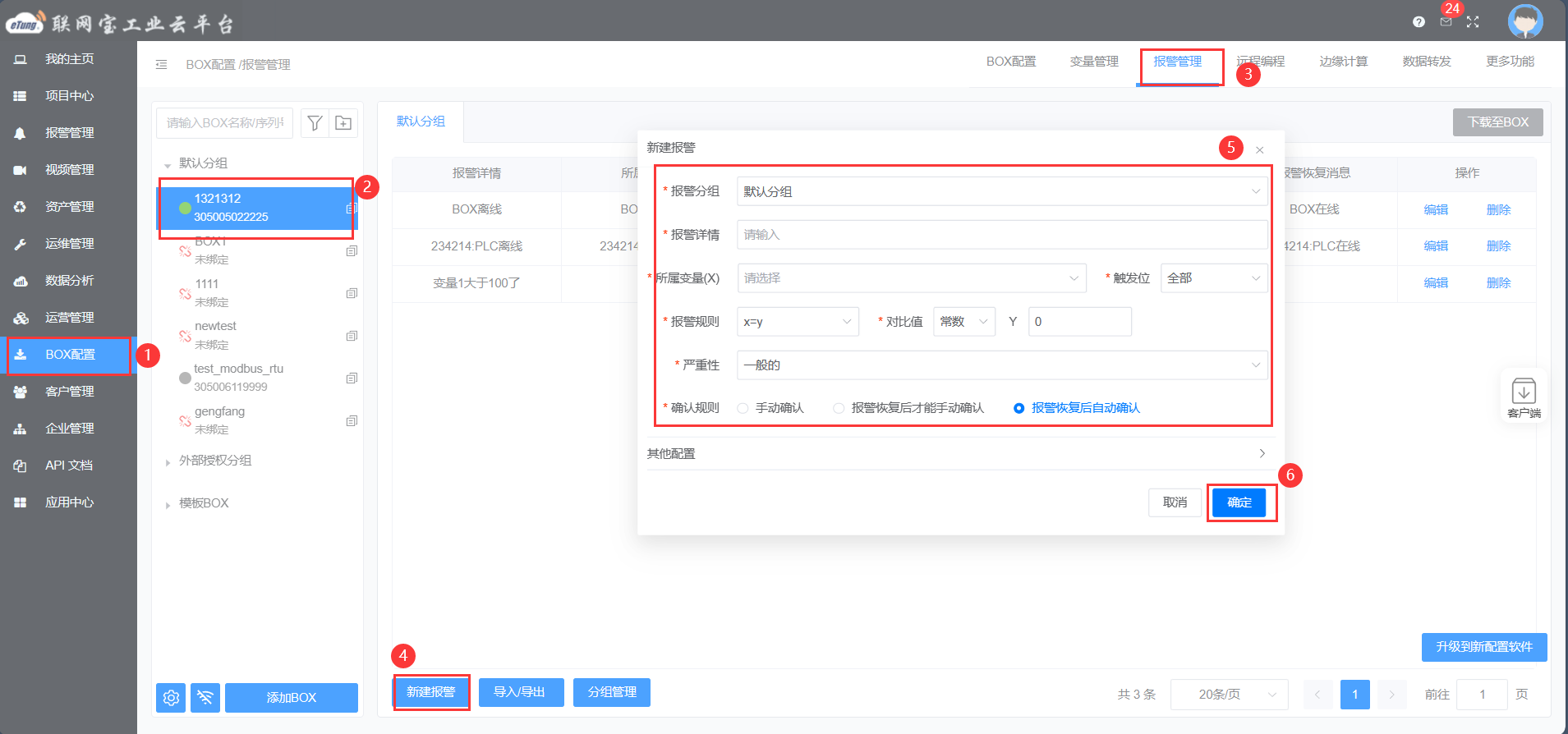Screen dimensions: 1568x734
Task: Click the add group folder icon
Action: [x=343, y=123]
